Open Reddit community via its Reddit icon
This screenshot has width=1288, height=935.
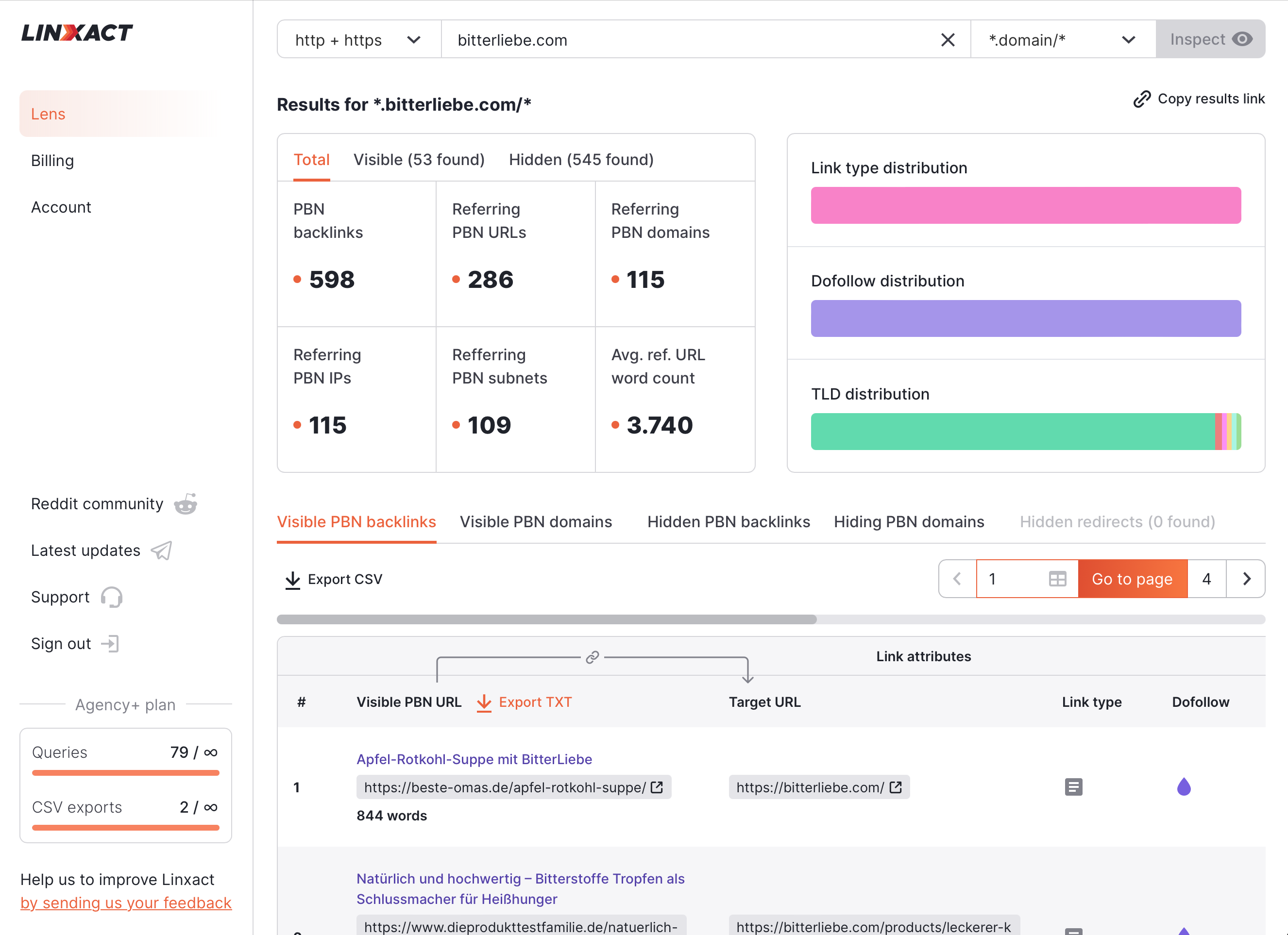[x=185, y=503]
